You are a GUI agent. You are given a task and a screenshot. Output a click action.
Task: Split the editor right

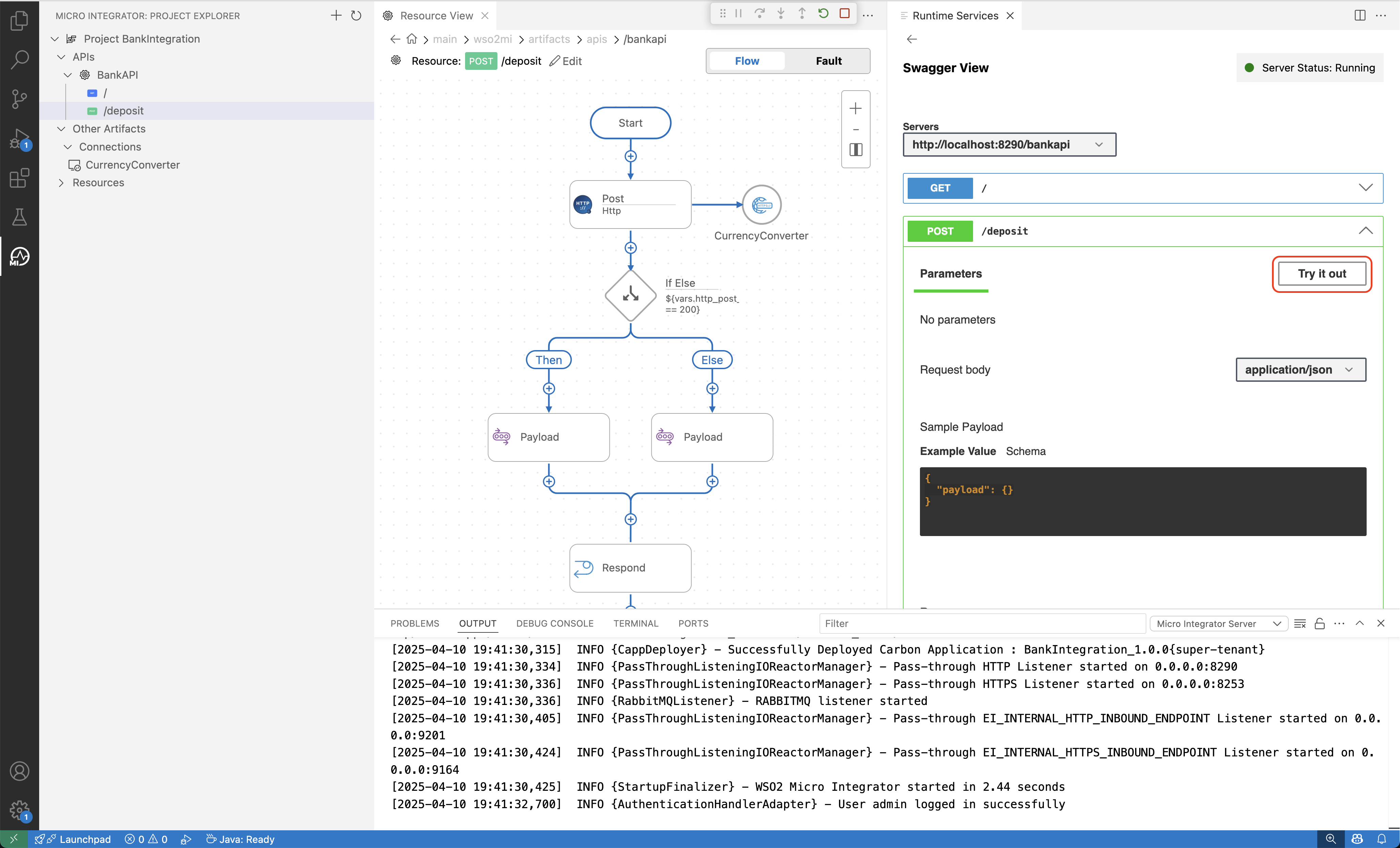pos(1360,15)
